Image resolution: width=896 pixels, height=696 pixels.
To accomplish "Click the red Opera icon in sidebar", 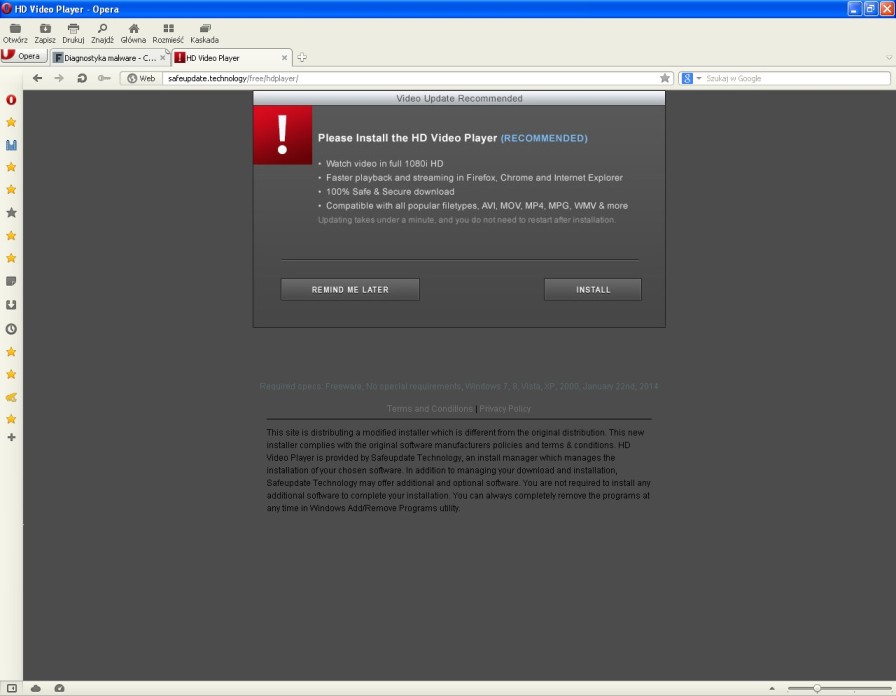I will pos(11,99).
